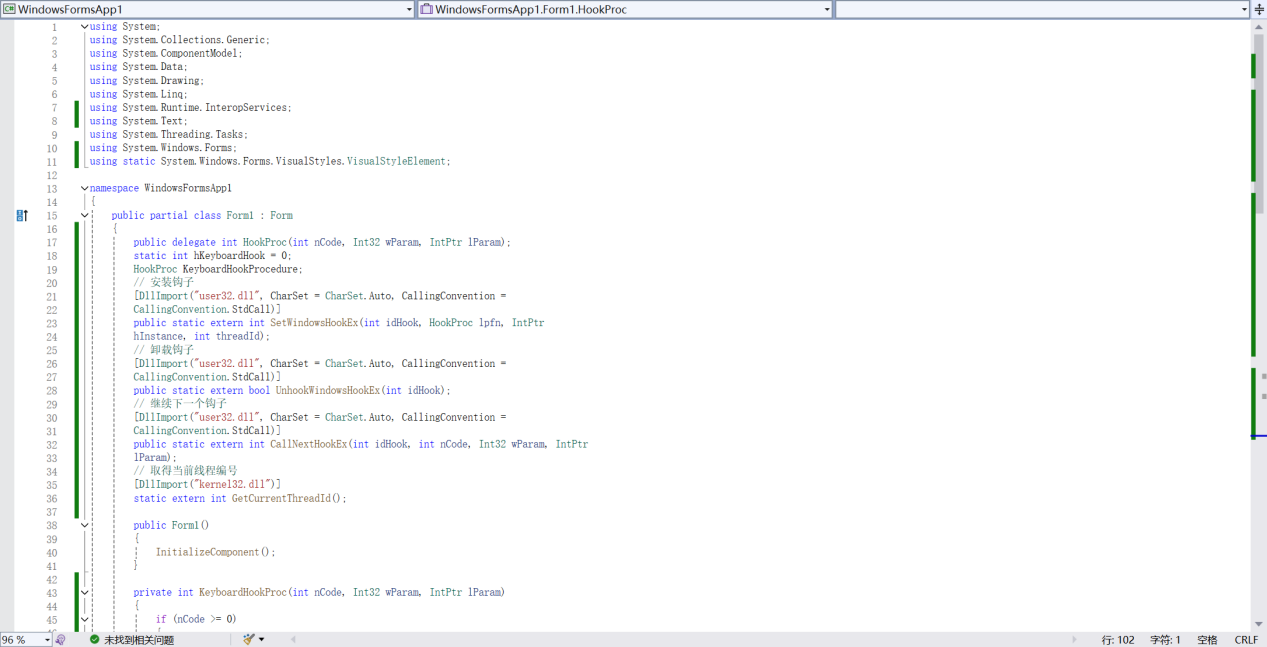Image resolution: width=1267 pixels, height=647 pixels.
Task: Collapse the namespace WindowsFormsApp1 block
Action: click(x=84, y=188)
